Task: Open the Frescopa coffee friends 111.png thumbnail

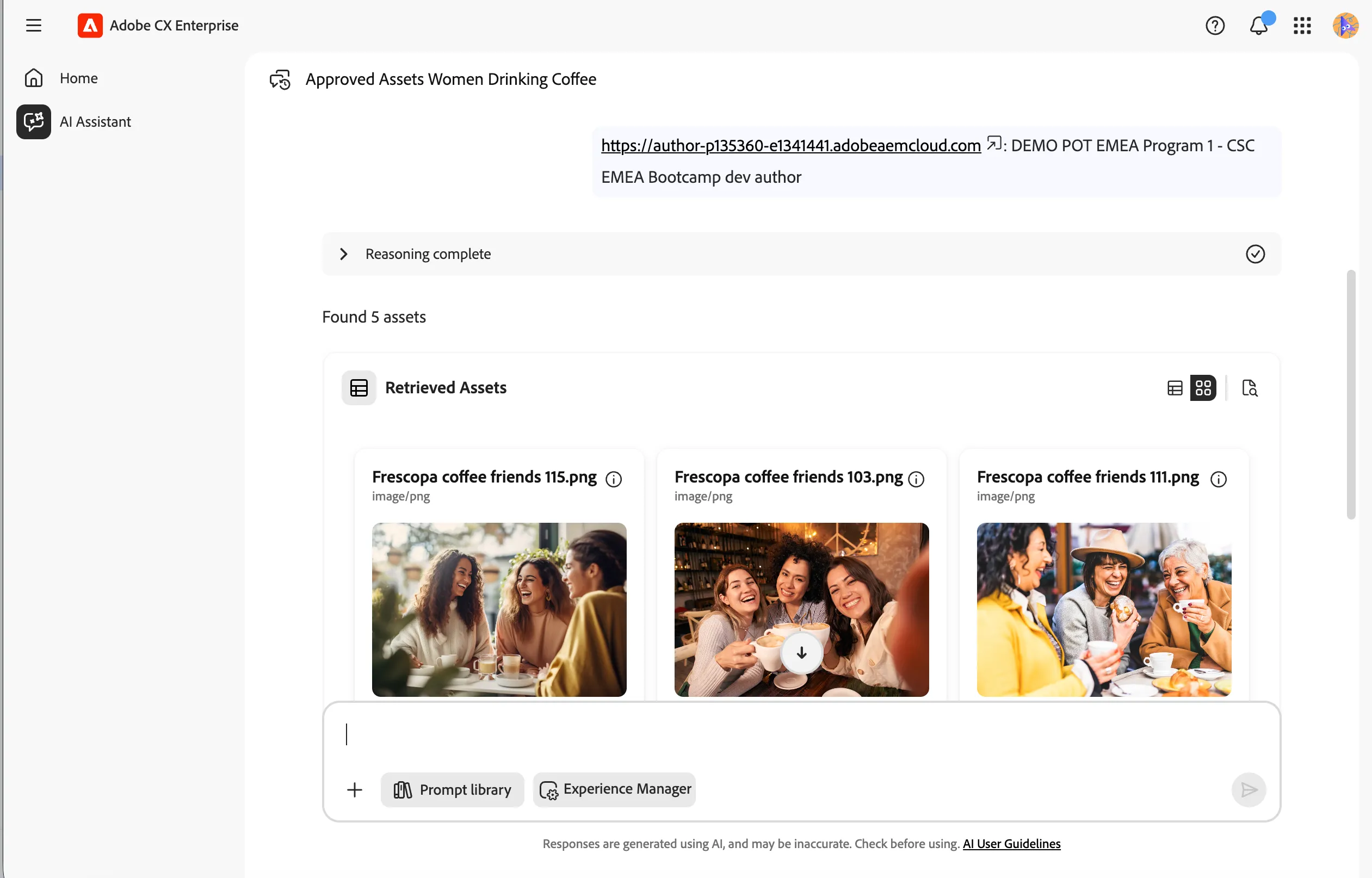Action: [x=1103, y=609]
